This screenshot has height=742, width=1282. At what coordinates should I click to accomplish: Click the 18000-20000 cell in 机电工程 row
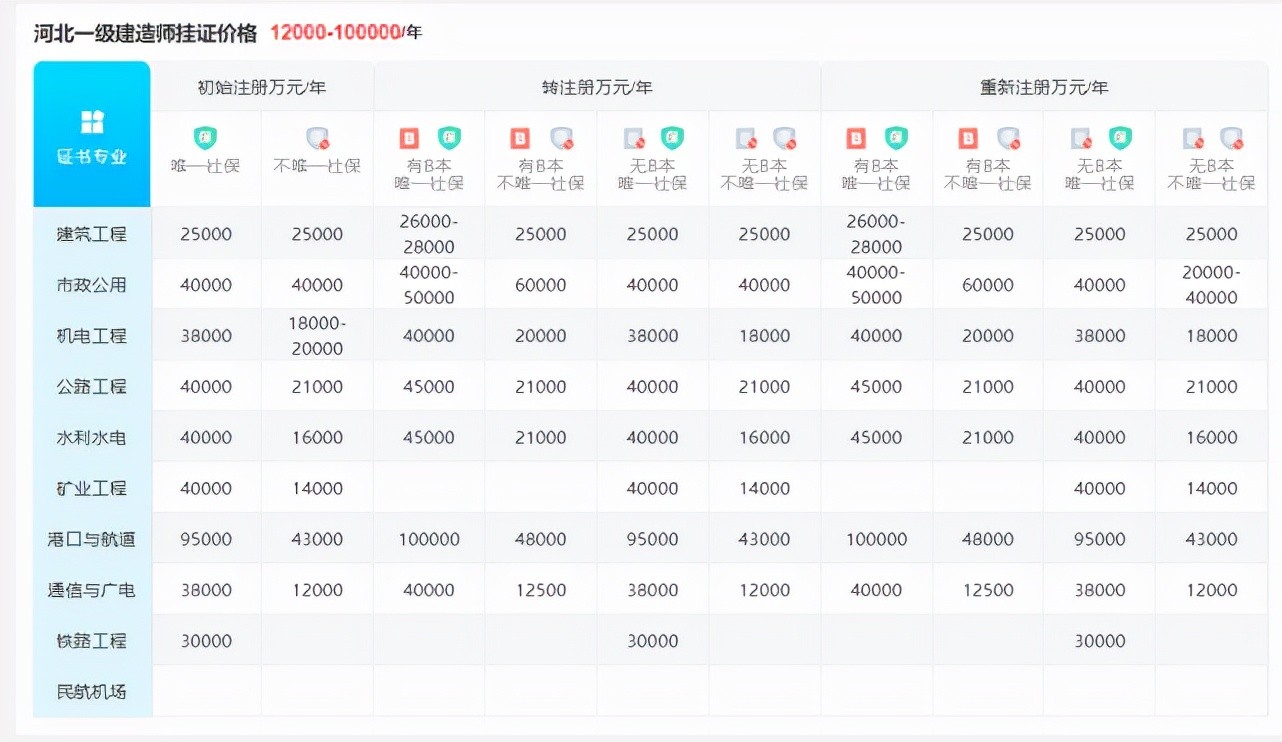317,336
